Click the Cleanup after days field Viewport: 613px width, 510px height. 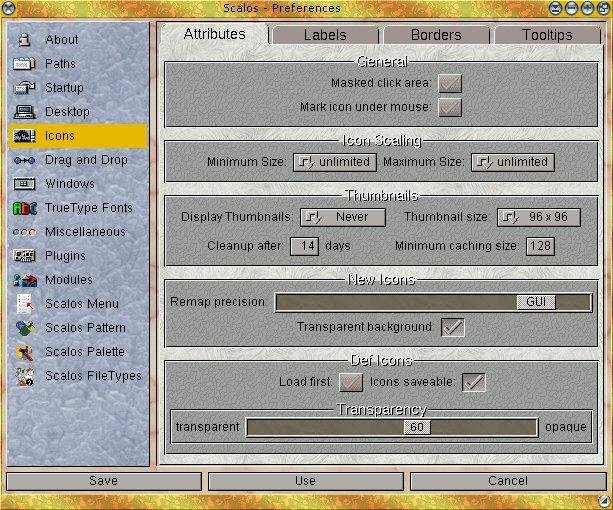(305, 246)
